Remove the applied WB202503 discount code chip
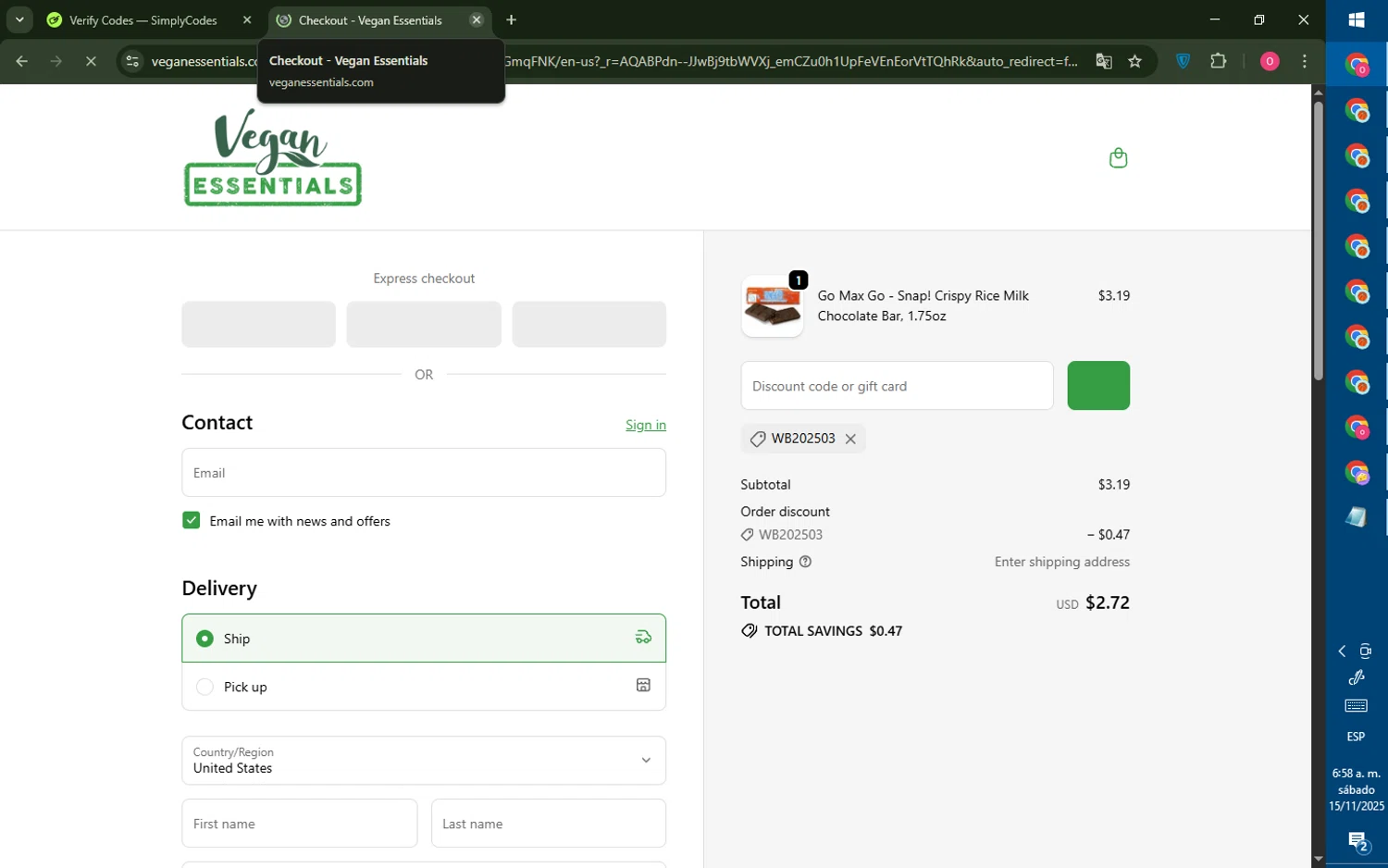The width and height of the screenshot is (1388, 868). coord(850,439)
